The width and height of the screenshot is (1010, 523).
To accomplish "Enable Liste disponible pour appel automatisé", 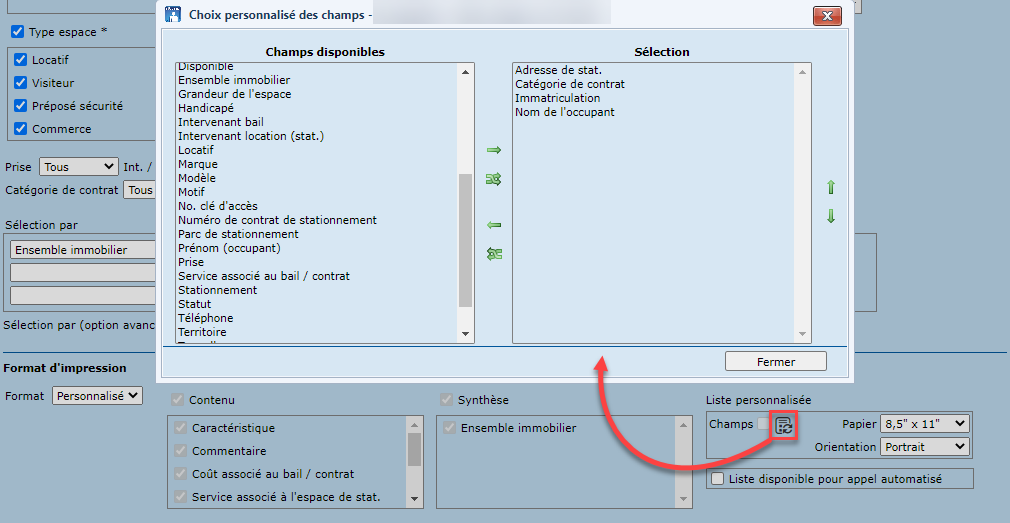I will [717, 479].
